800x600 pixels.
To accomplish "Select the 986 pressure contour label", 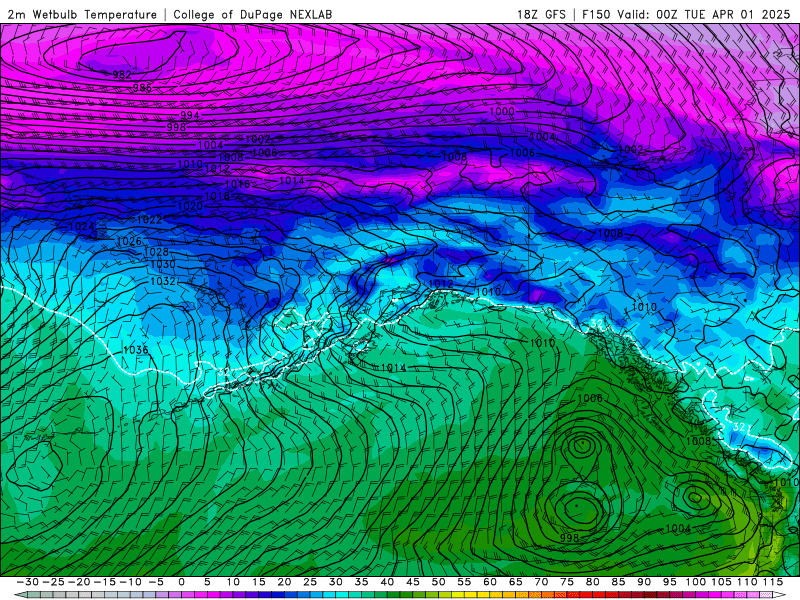I will pyautogui.click(x=142, y=88).
